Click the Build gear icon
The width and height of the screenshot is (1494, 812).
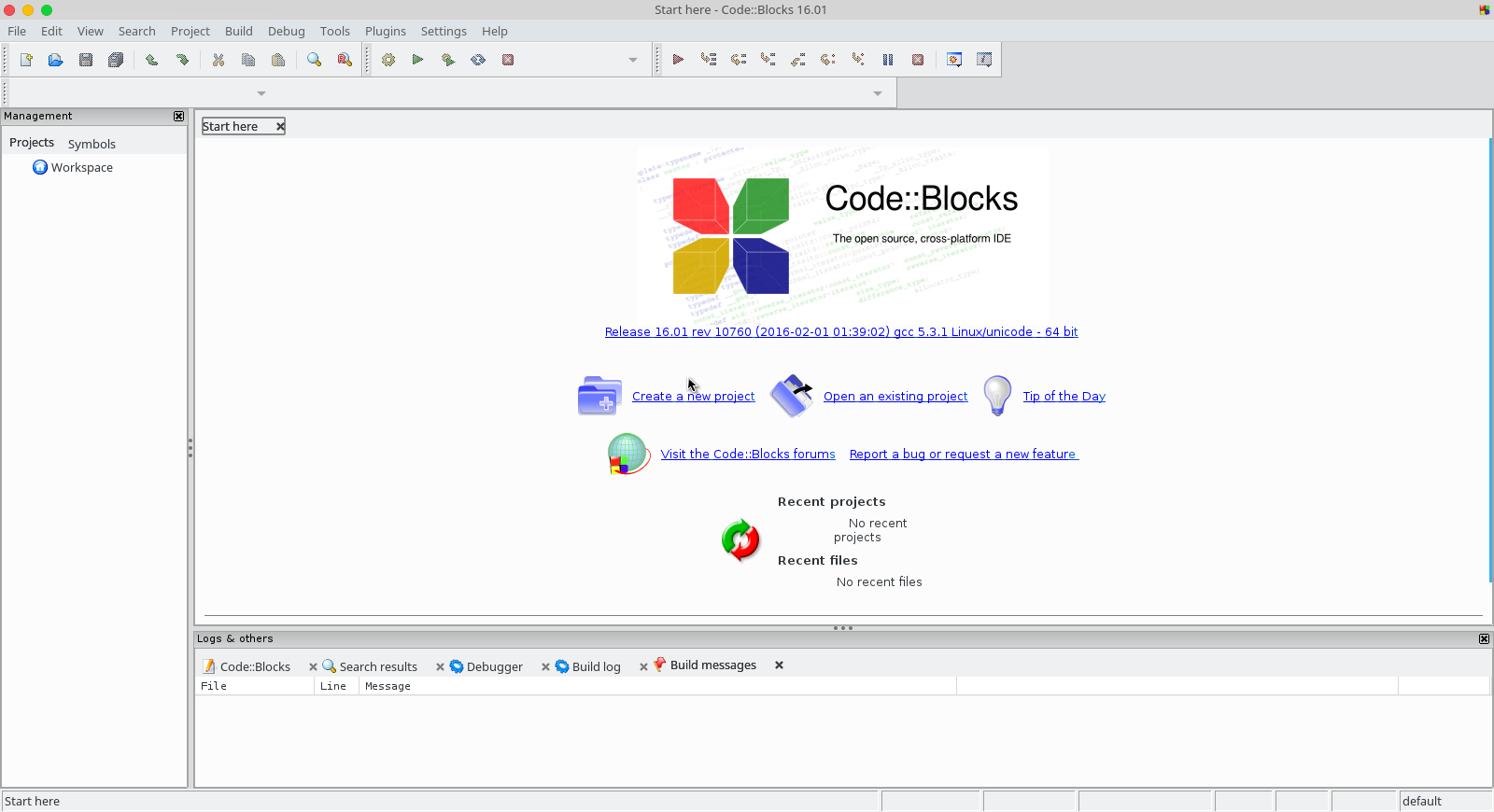click(388, 60)
